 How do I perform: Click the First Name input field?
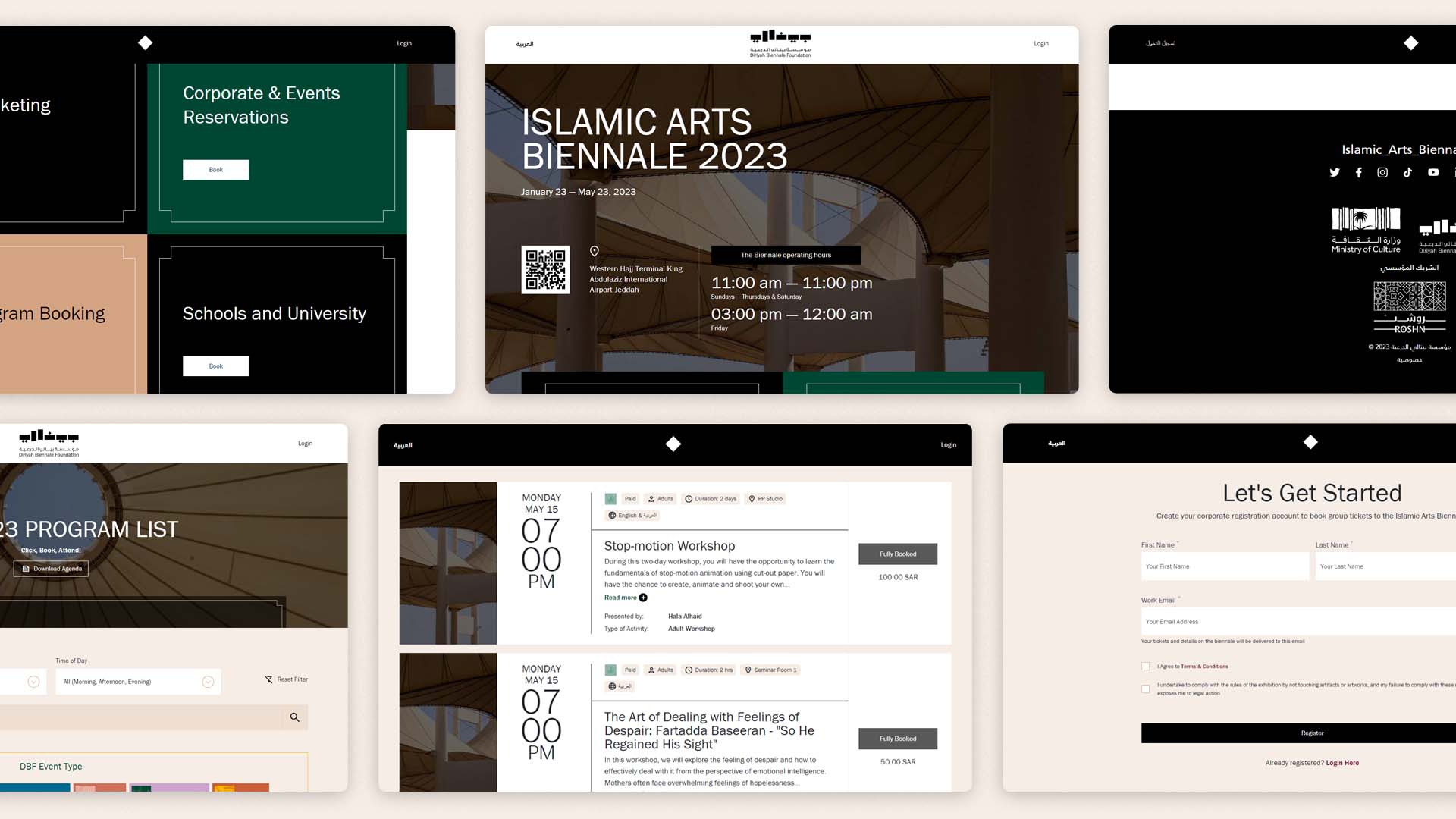1225,566
